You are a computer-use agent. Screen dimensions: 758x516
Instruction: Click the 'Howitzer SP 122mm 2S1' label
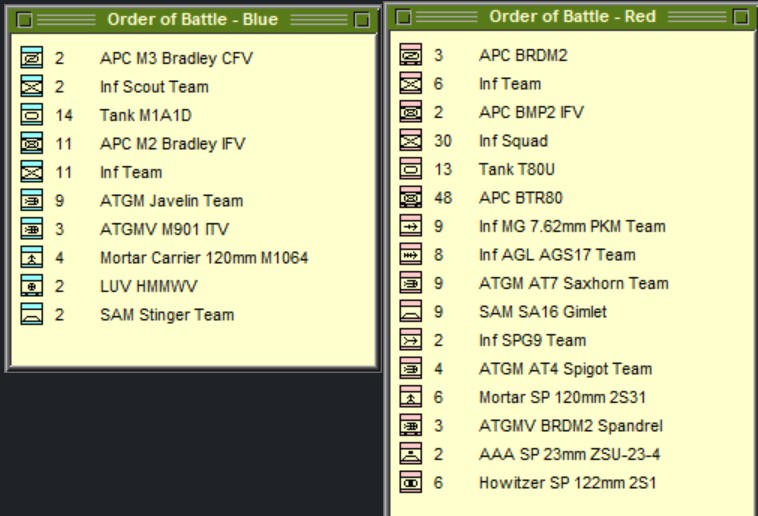[x=568, y=483]
